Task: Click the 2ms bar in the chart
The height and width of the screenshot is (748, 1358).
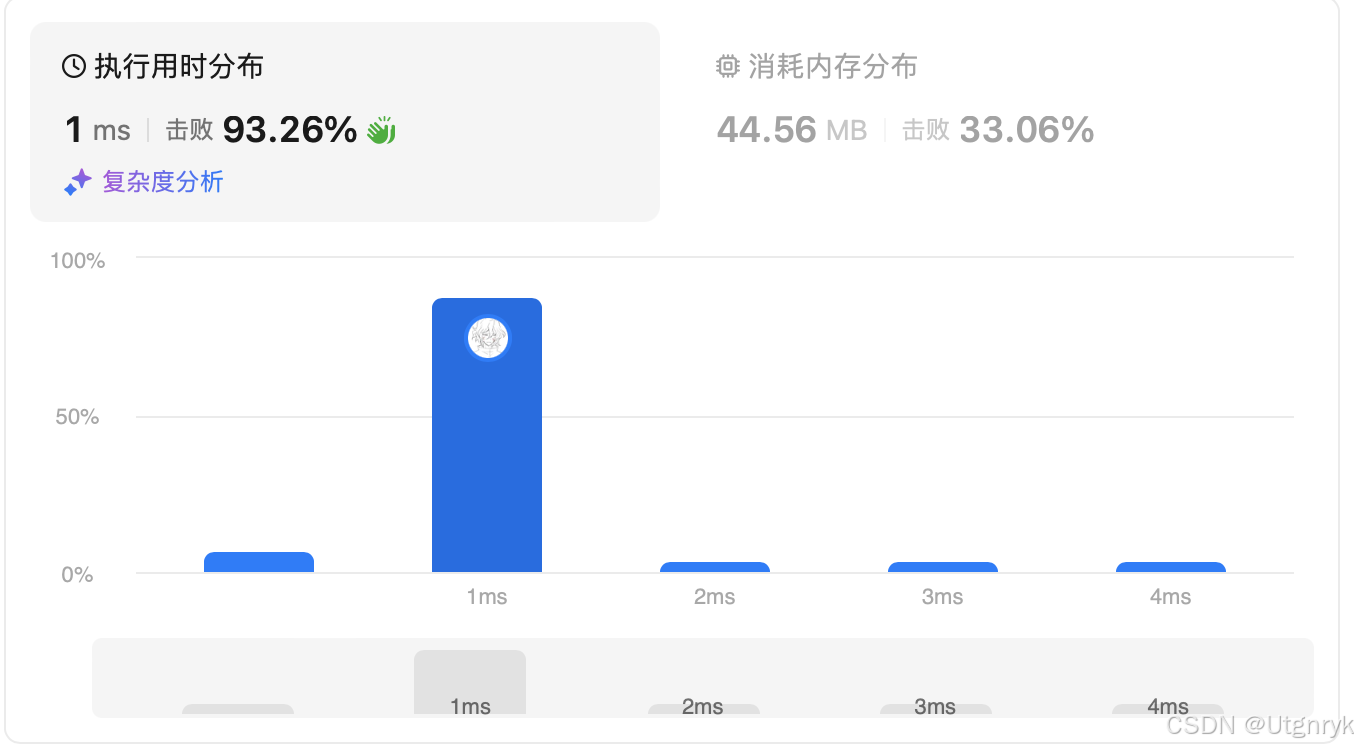Action: tap(715, 568)
